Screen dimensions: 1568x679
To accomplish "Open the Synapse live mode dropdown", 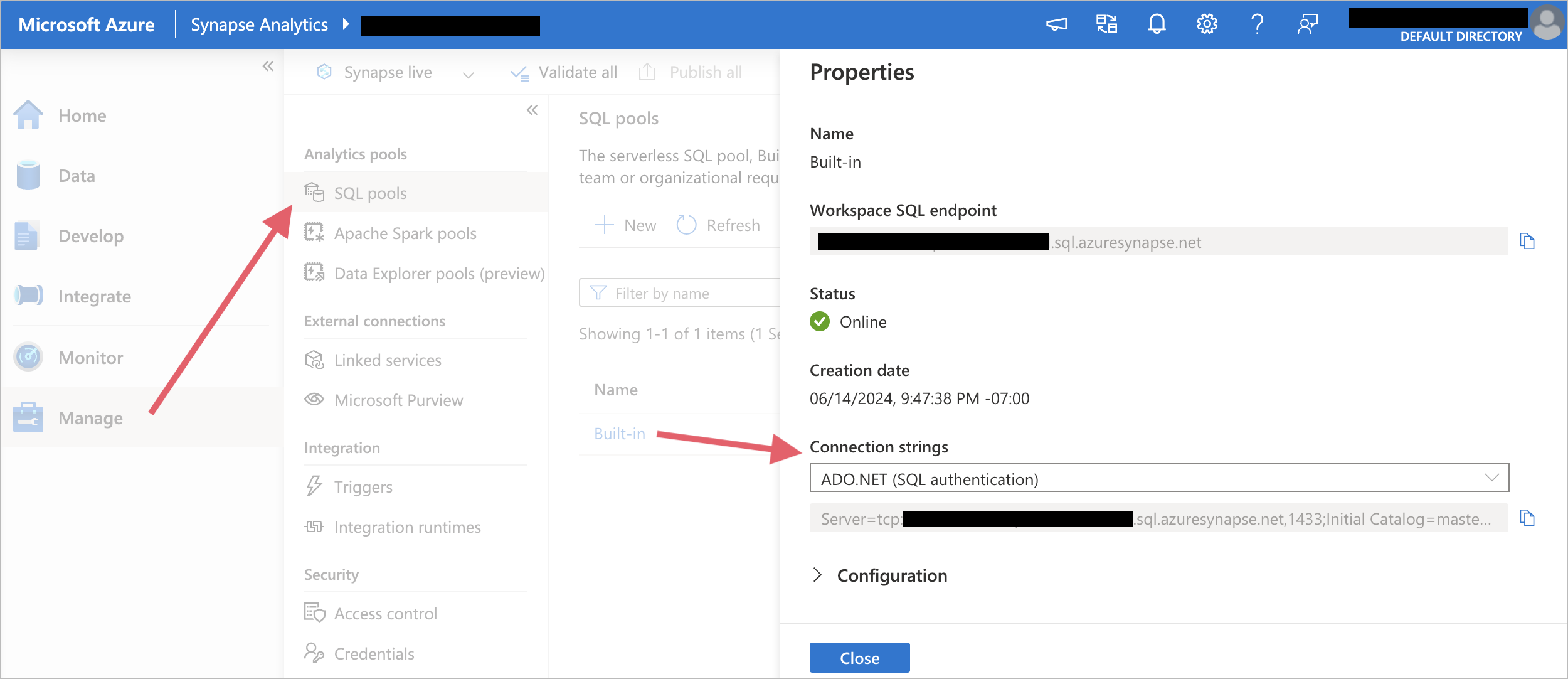I will click(x=468, y=75).
